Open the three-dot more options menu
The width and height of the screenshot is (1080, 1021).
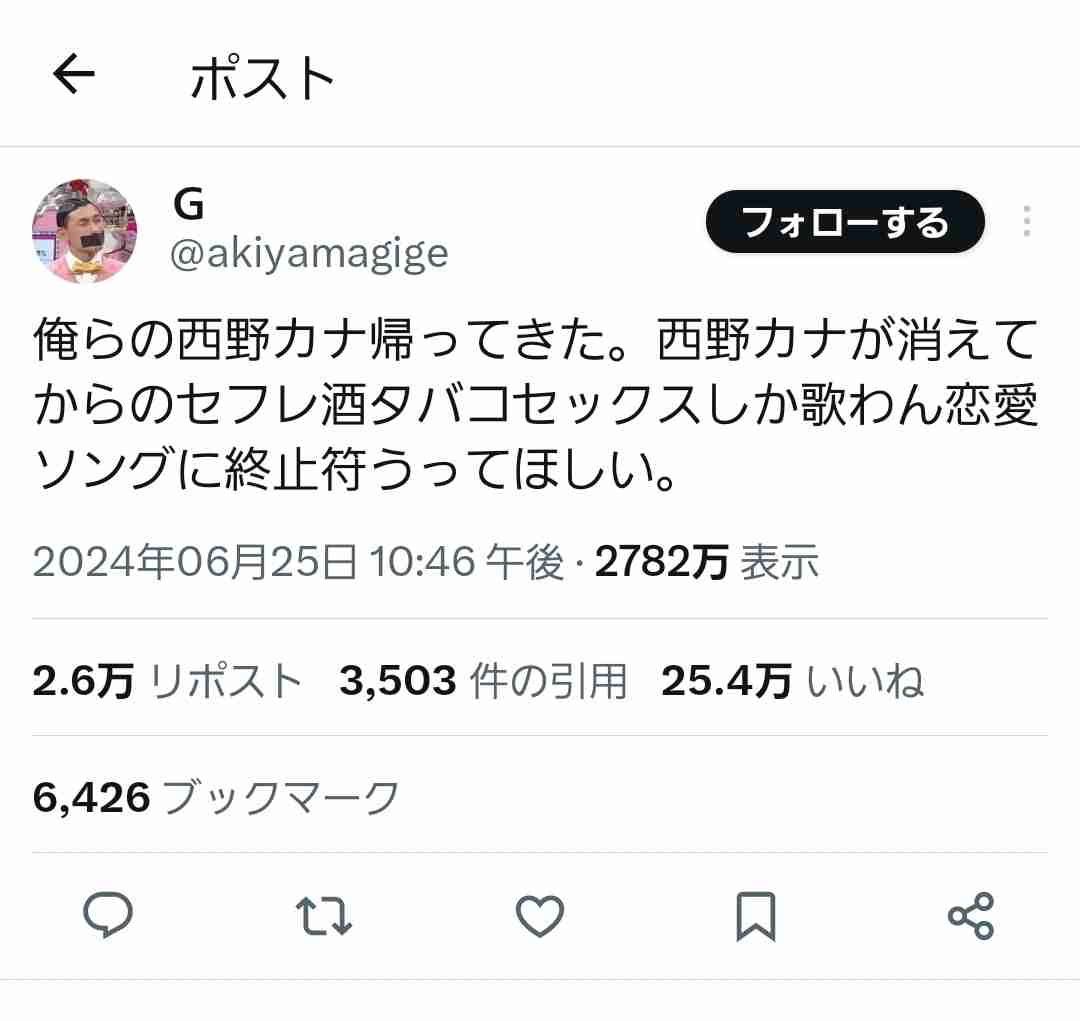[1027, 221]
